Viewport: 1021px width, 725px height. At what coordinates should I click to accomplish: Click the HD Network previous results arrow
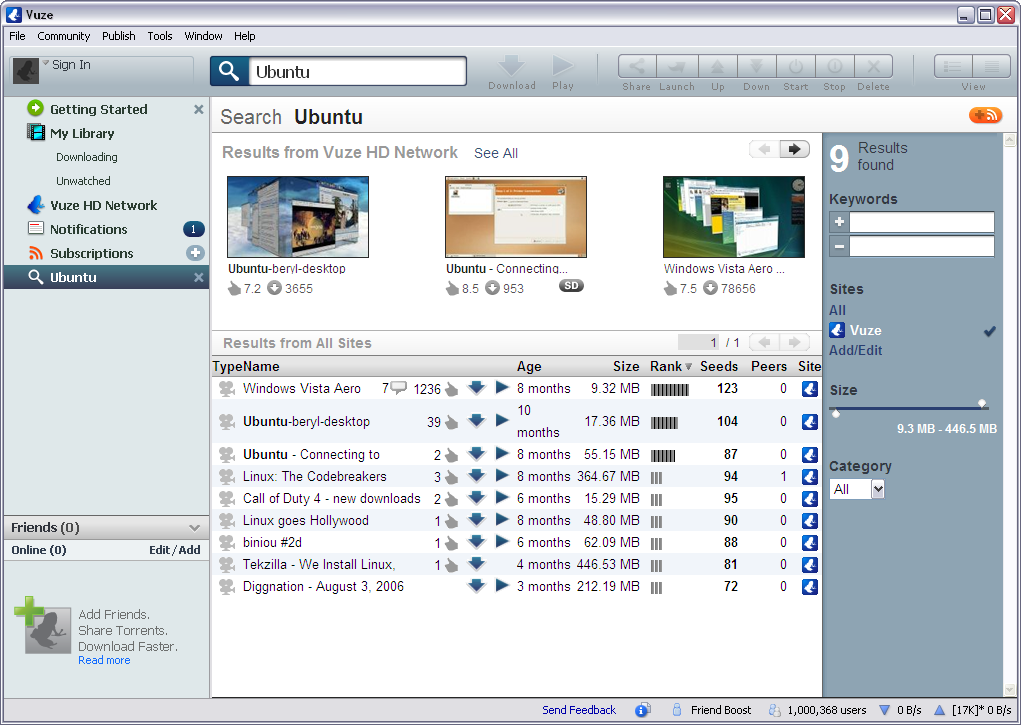[x=764, y=149]
